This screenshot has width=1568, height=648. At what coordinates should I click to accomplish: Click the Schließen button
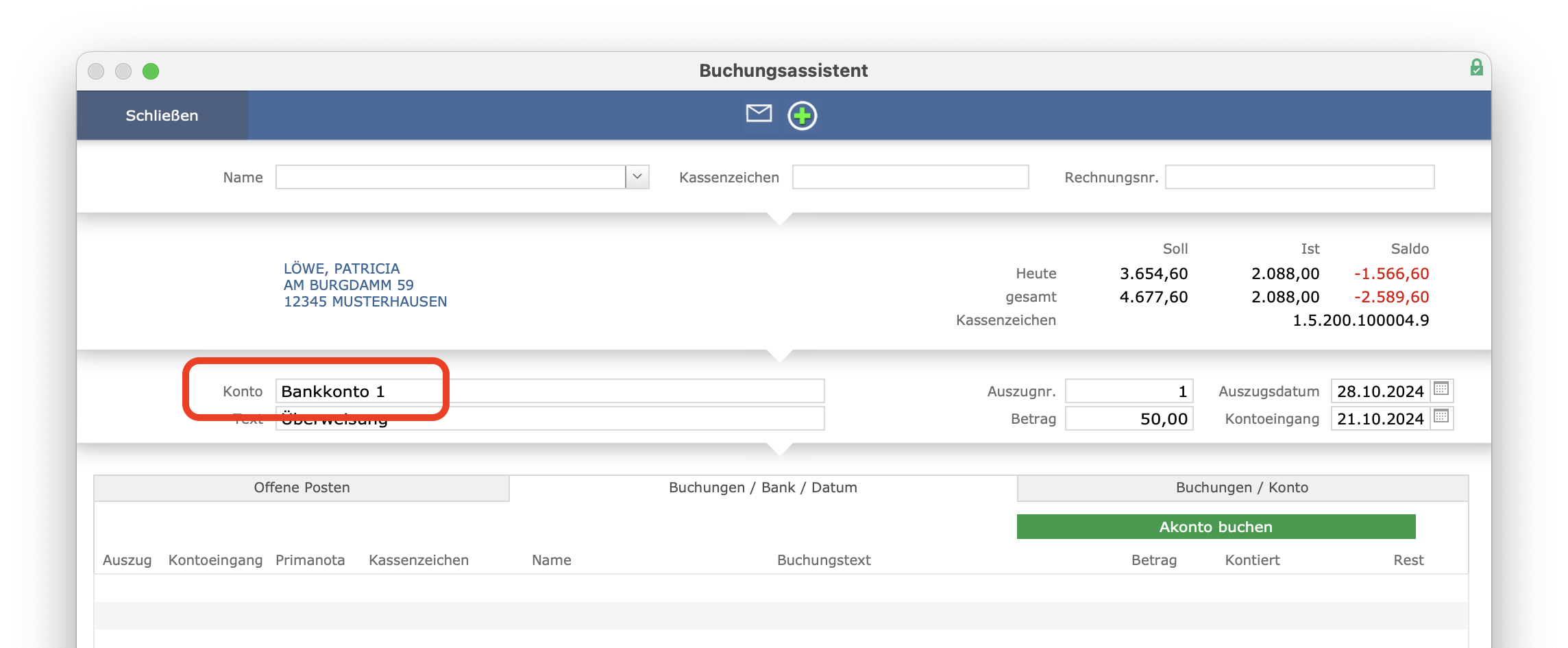(x=162, y=115)
